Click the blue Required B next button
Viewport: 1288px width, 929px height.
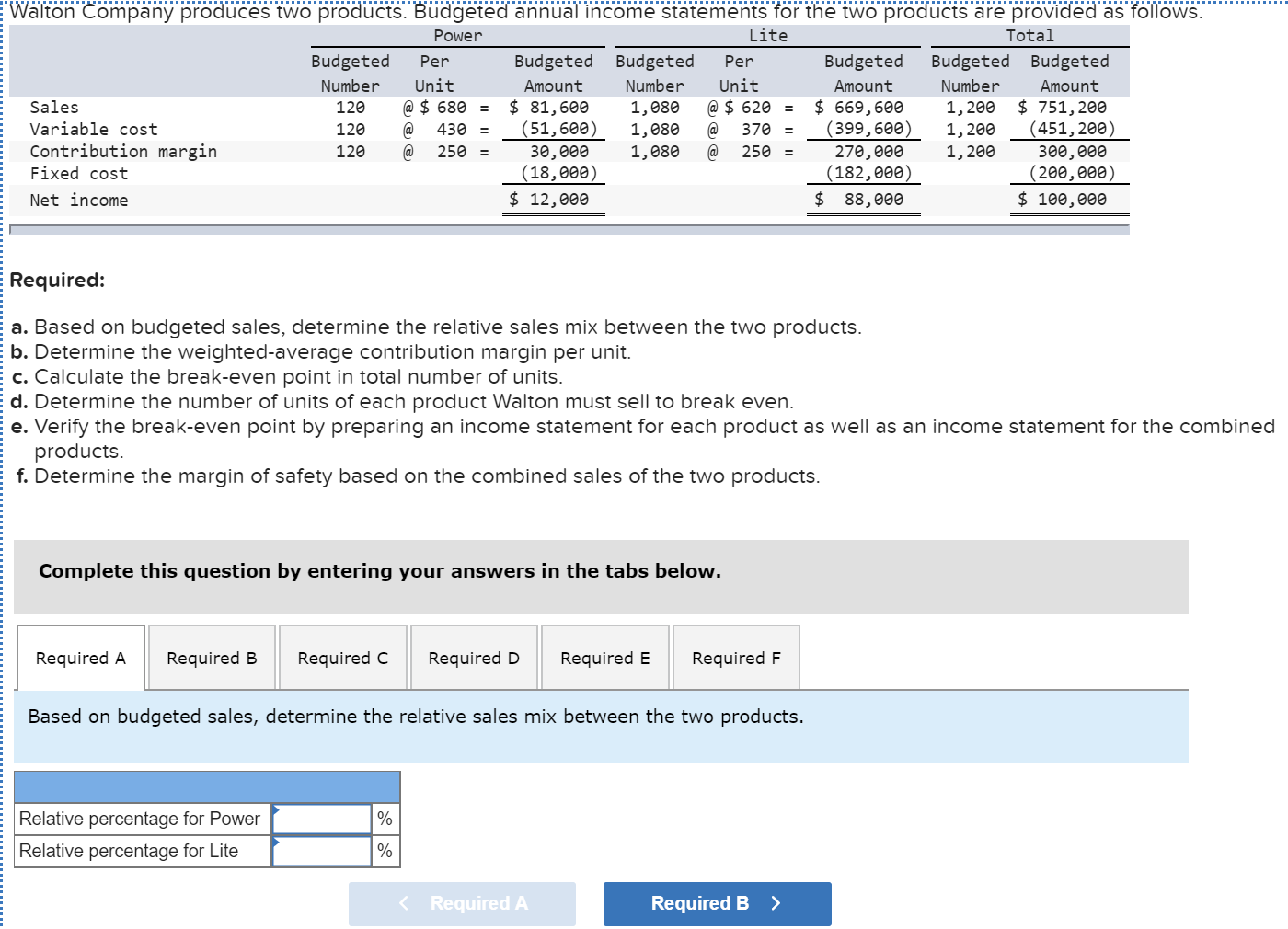click(x=718, y=904)
